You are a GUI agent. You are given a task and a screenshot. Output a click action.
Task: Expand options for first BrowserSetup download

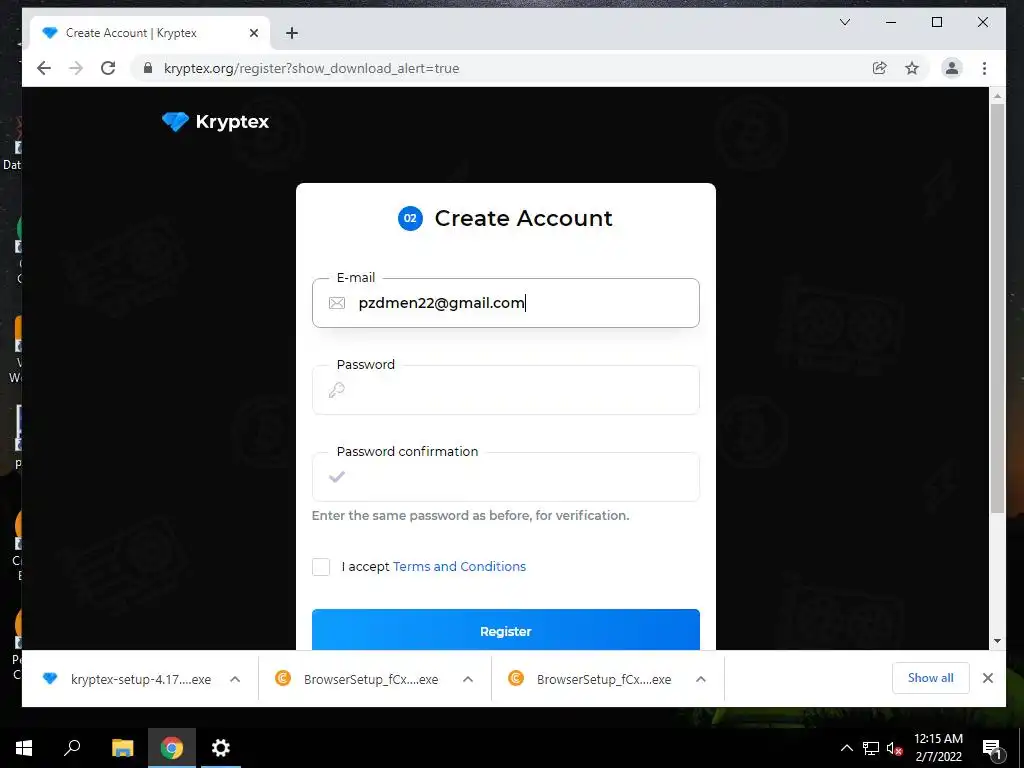(x=468, y=679)
